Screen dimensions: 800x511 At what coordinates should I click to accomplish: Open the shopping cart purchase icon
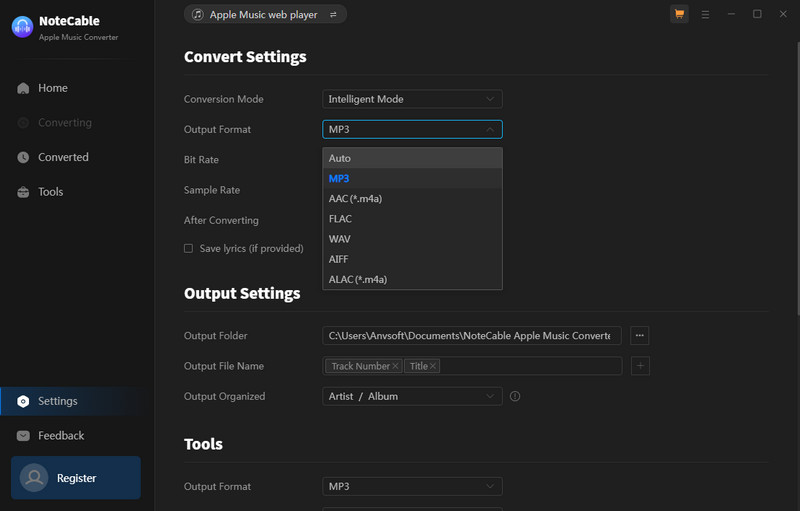click(679, 14)
